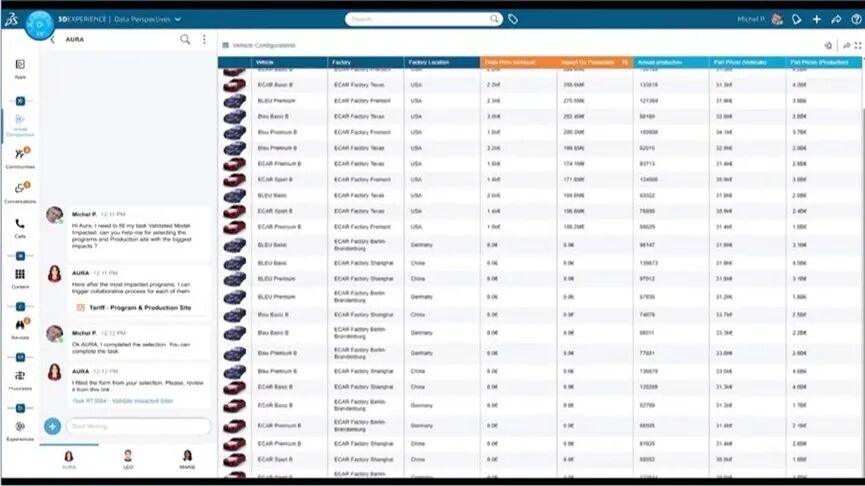Image resolution: width=865 pixels, height=486 pixels.
Task: Select car thumbnail of BLEU Premium Fremont row
Action: pyautogui.click(x=234, y=101)
